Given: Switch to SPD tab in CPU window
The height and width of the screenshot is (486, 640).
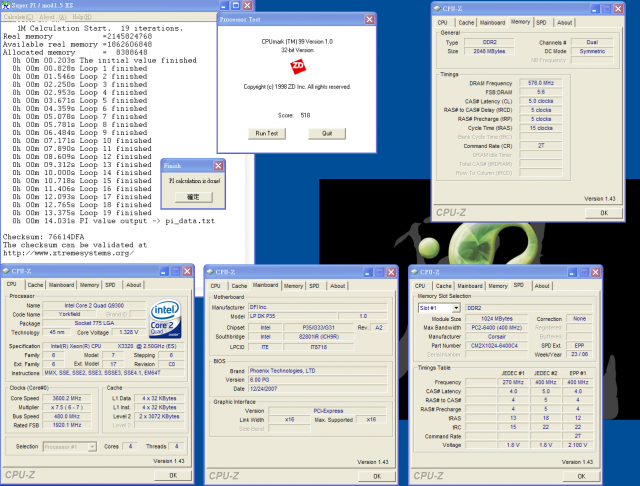Looking at the screenshot, I should pos(110,285).
